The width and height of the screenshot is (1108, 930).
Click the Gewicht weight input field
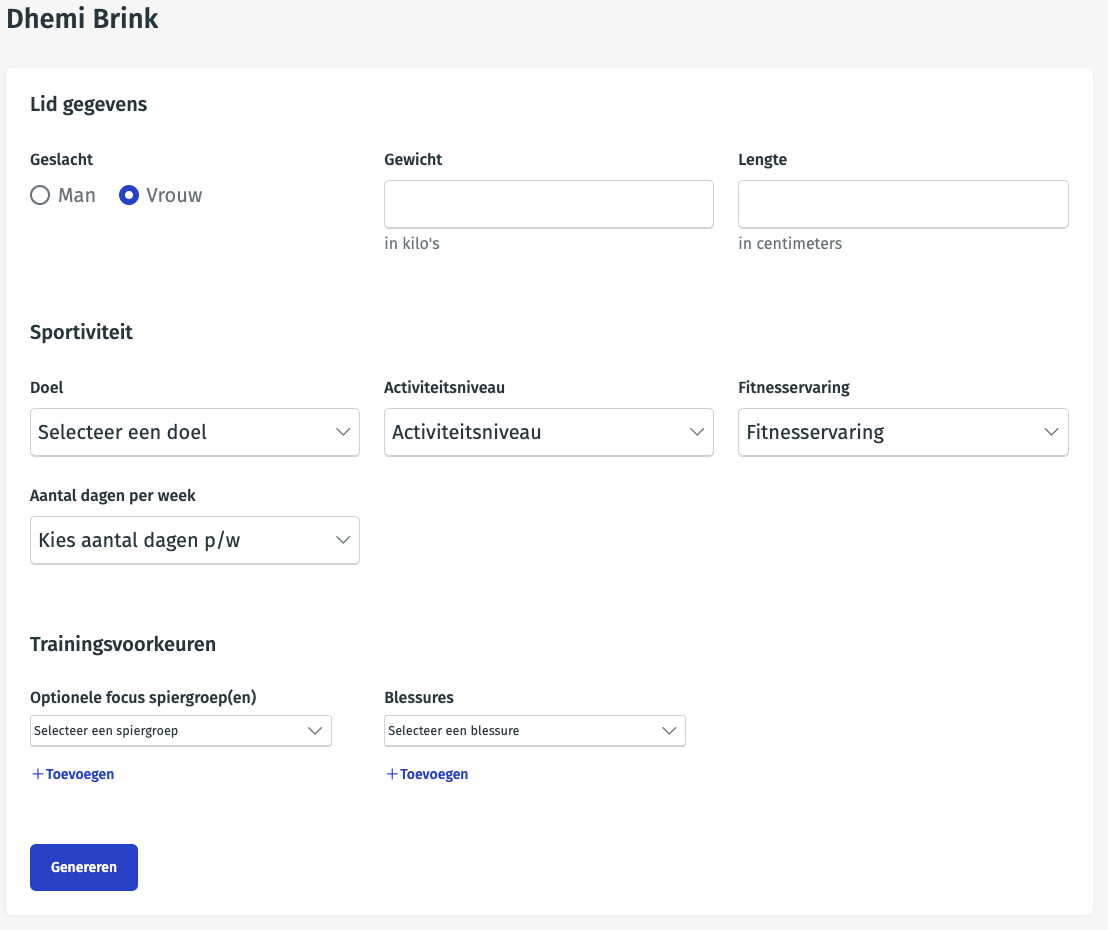click(548, 204)
